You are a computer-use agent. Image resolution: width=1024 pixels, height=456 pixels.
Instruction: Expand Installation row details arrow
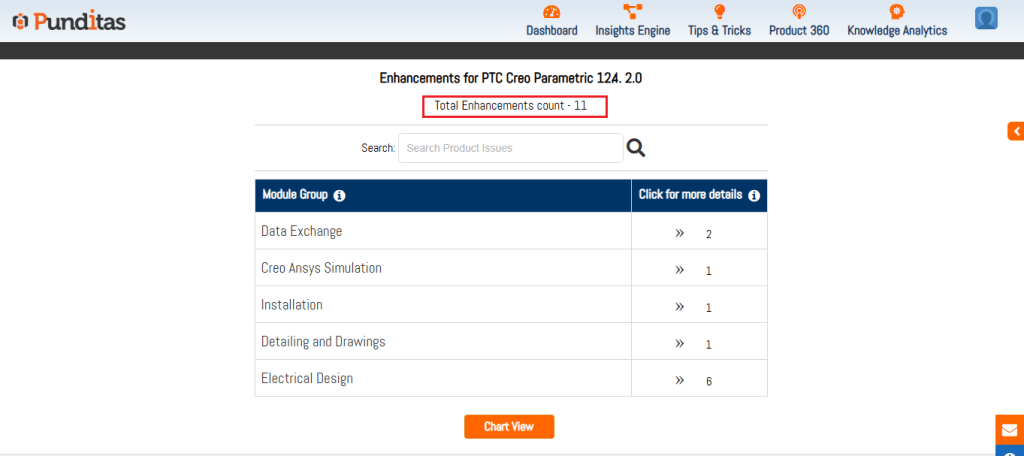[679, 306]
